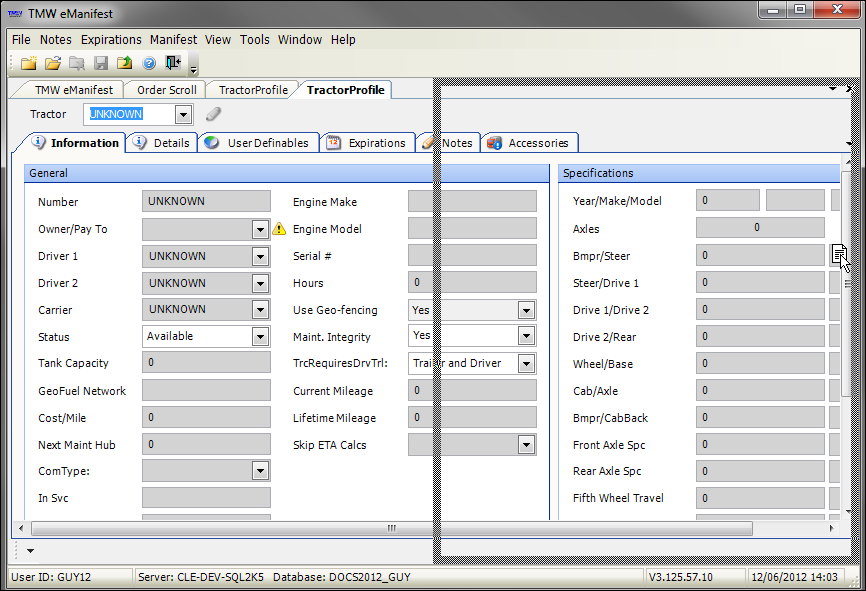866x591 pixels.
Task: Expand the Use Geo-fencing dropdown
Action: pyautogui.click(x=526, y=310)
